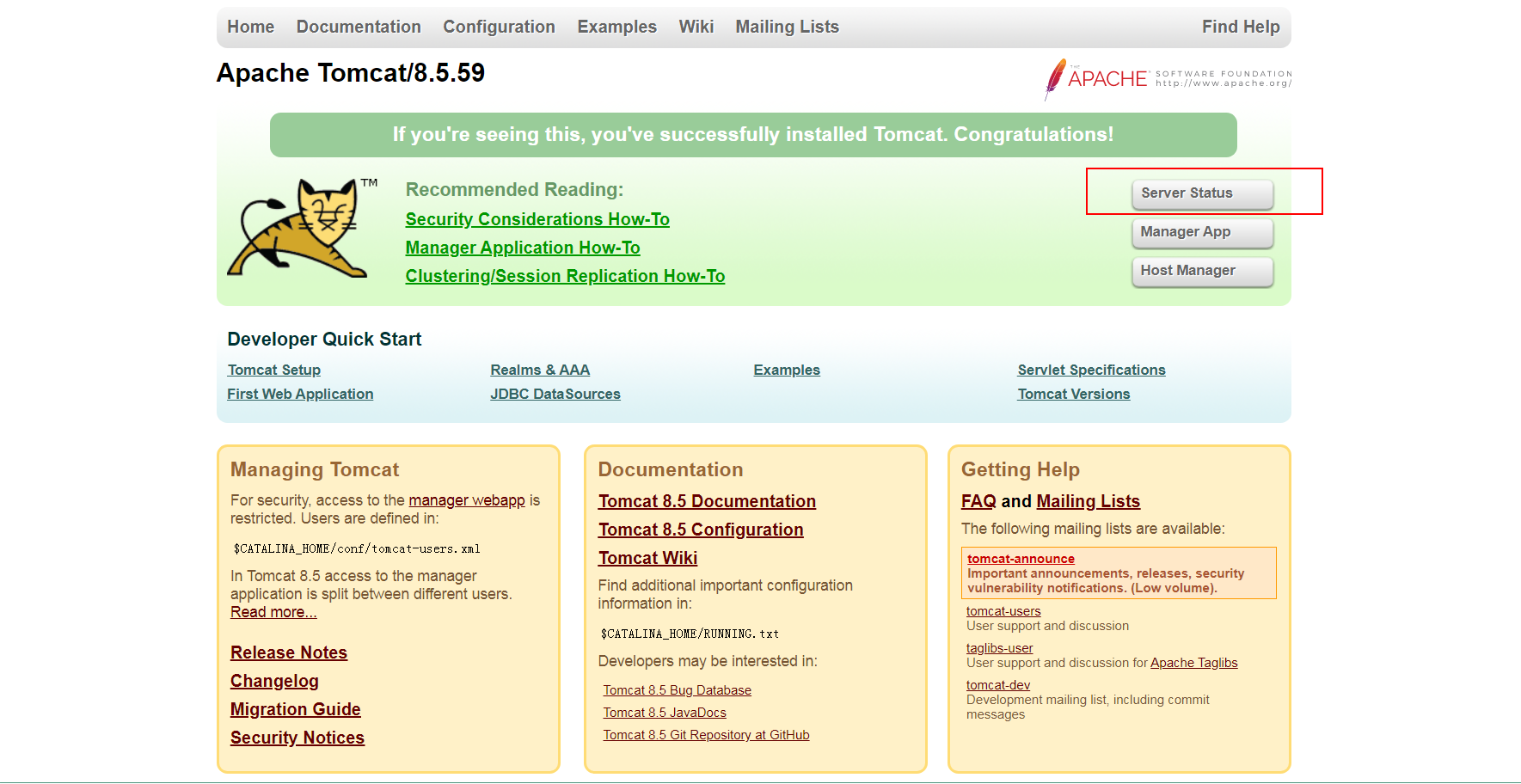Open the nav bar Examples item

tap(616, 27)
